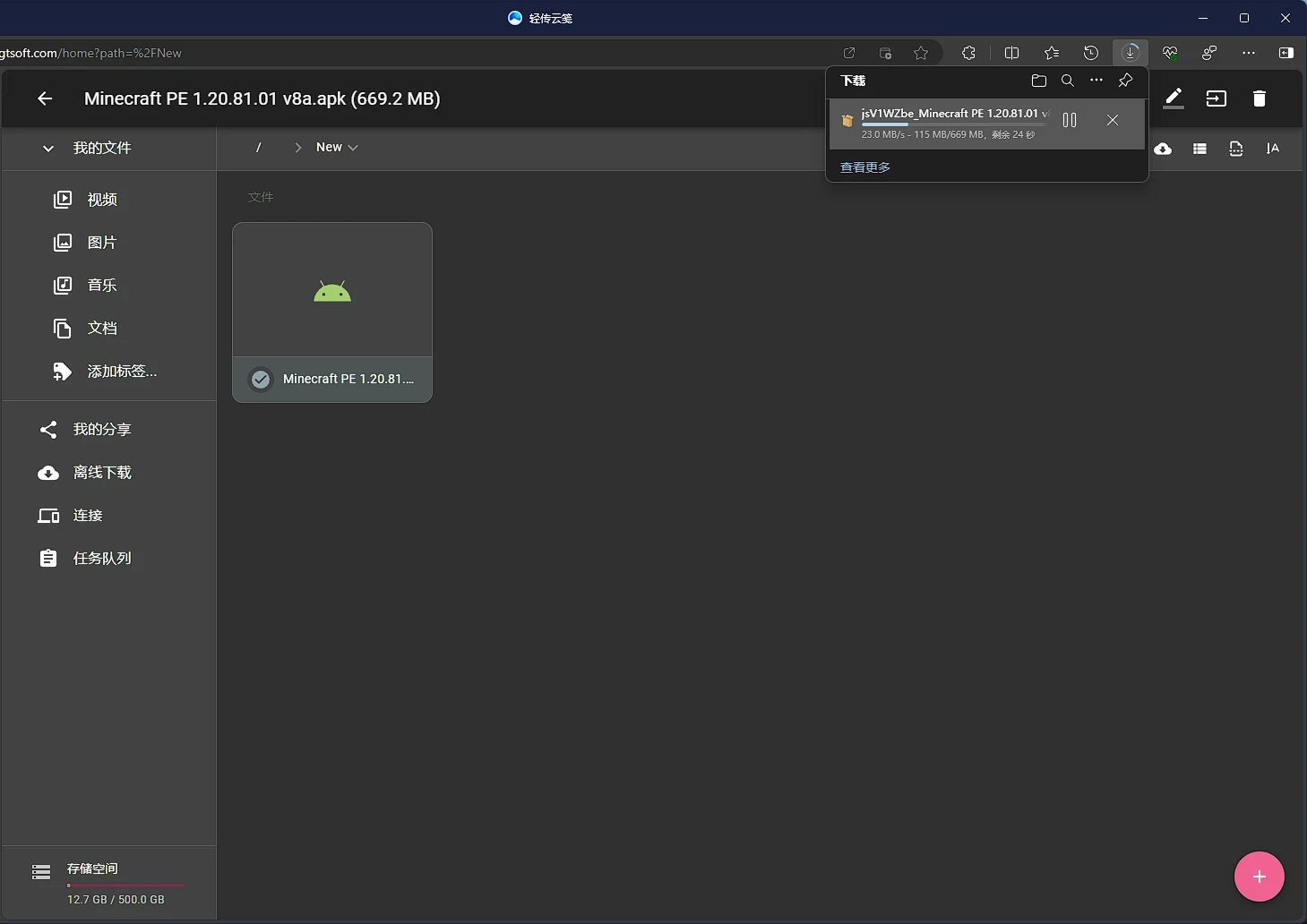Open split screen browser button

coord(1012,53)
